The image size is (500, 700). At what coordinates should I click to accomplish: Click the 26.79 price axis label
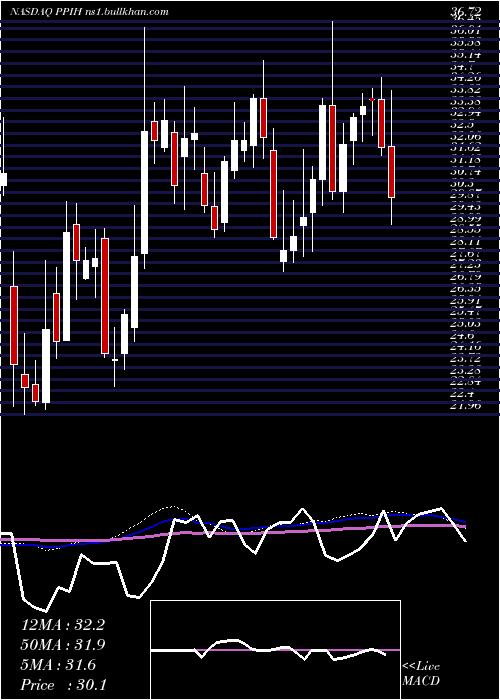coord(465,278)
